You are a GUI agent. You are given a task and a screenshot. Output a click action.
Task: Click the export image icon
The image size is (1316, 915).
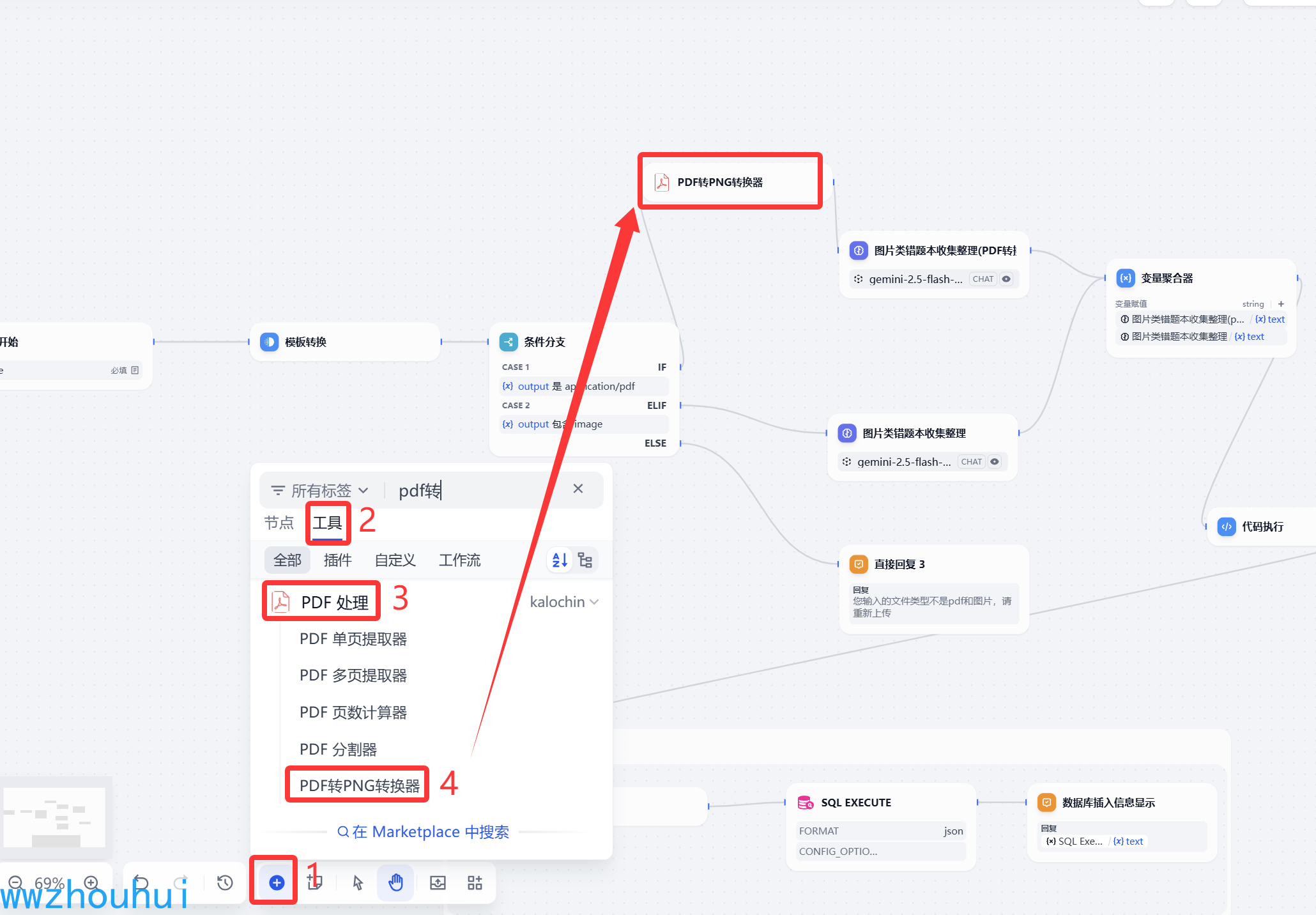point(438,882)
